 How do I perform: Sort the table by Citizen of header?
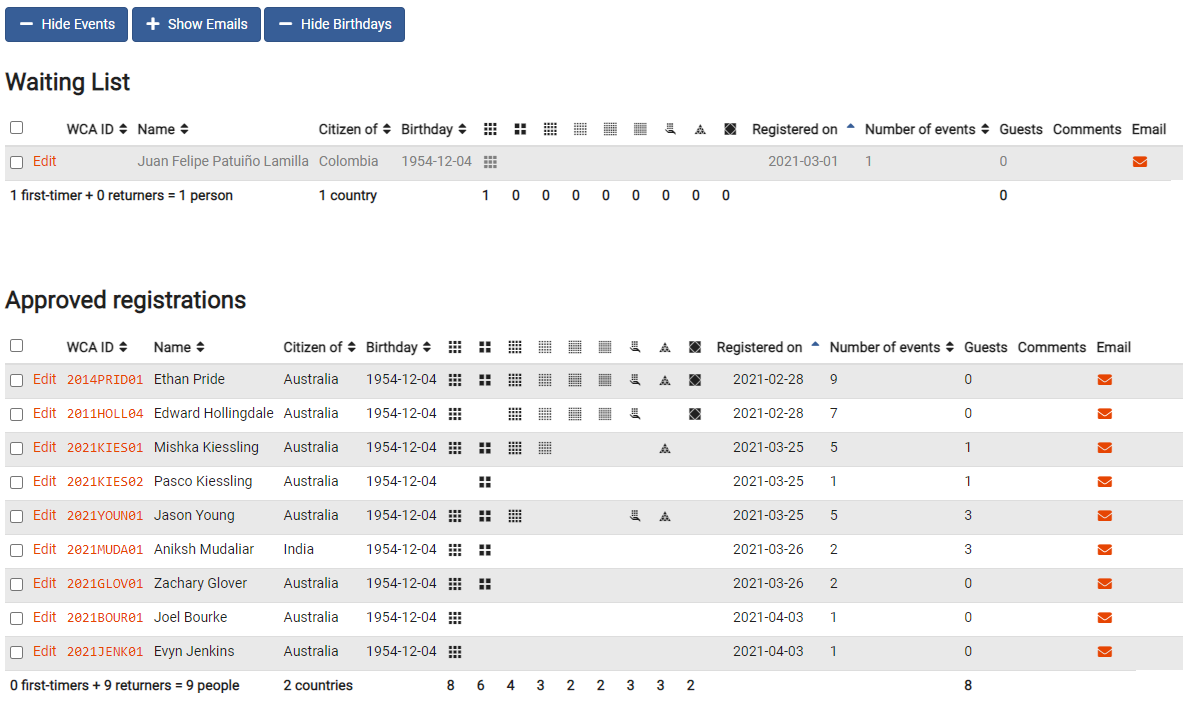[x=318, y=347]
